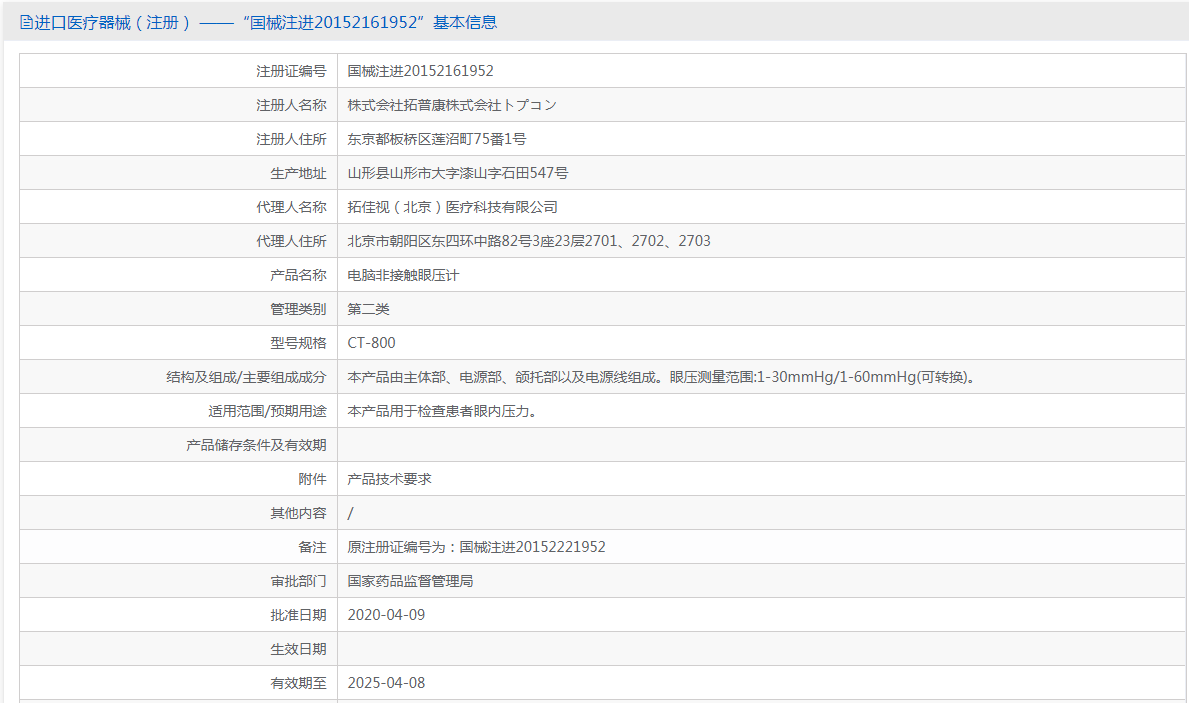Select the text 本产品由主体部、电源部、颌托部以及电源线组成
1189x703 pixels.
(502, 377)
